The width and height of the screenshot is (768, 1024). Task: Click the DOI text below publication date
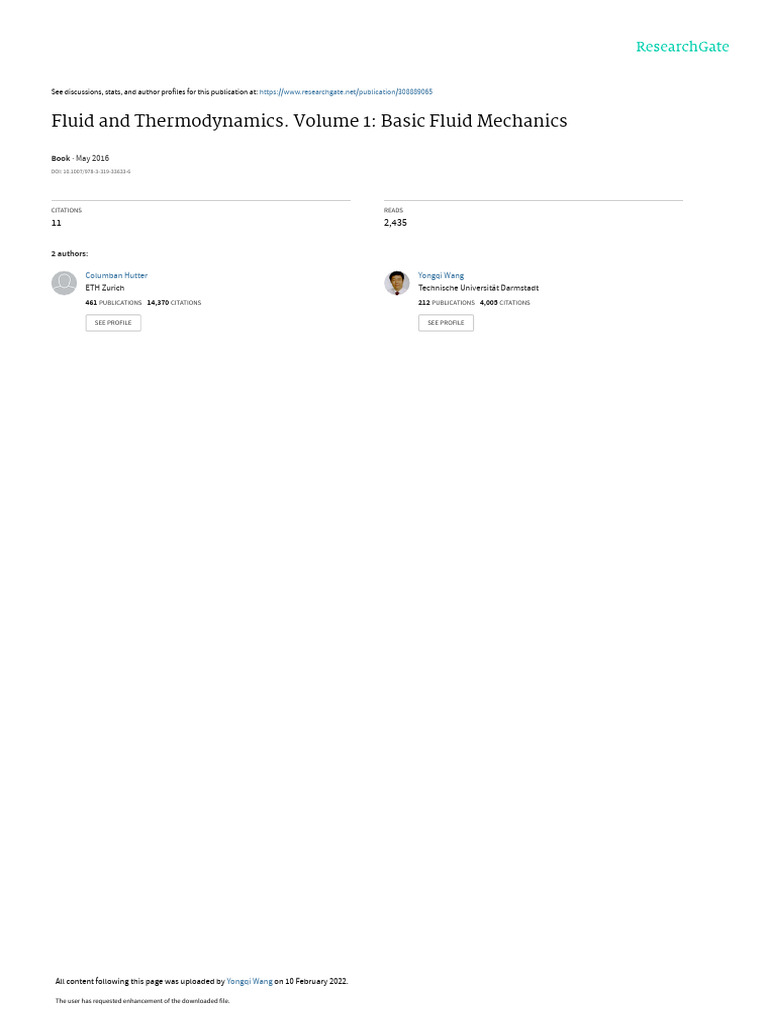pyautogui.click(x=91, y=172)
